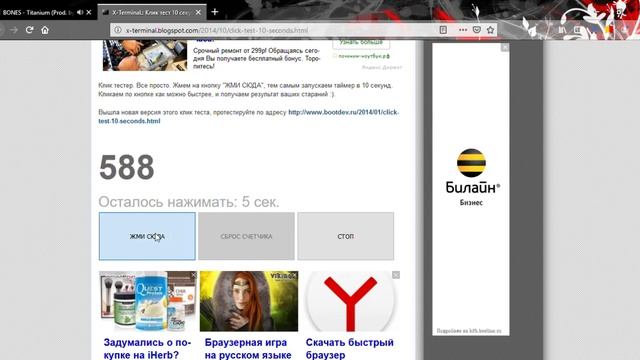Close the Yandex browser ad with its X

tap(396, 275)
